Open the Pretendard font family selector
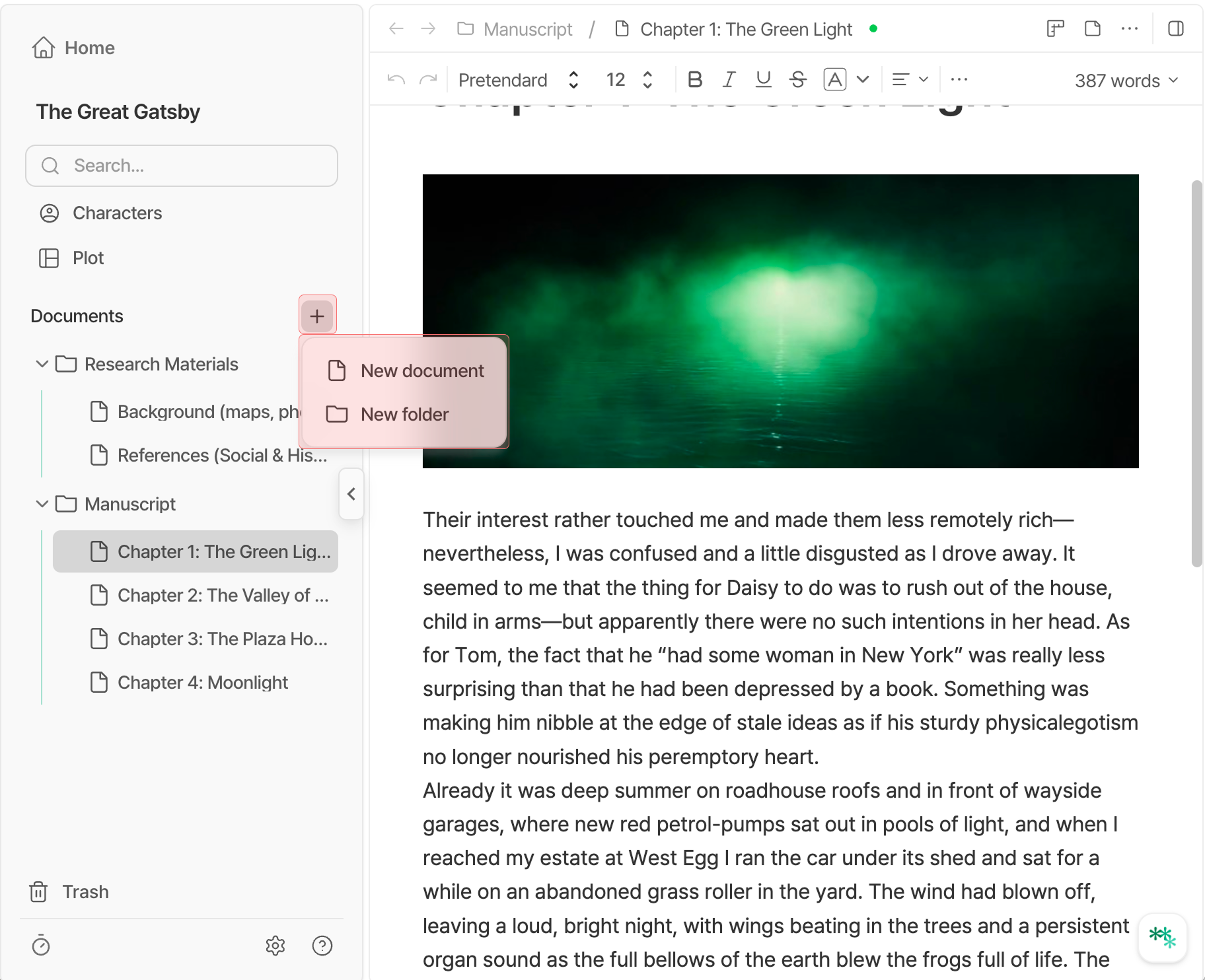The width and height of the screenshot is (1205, 980). coord(519,80)
